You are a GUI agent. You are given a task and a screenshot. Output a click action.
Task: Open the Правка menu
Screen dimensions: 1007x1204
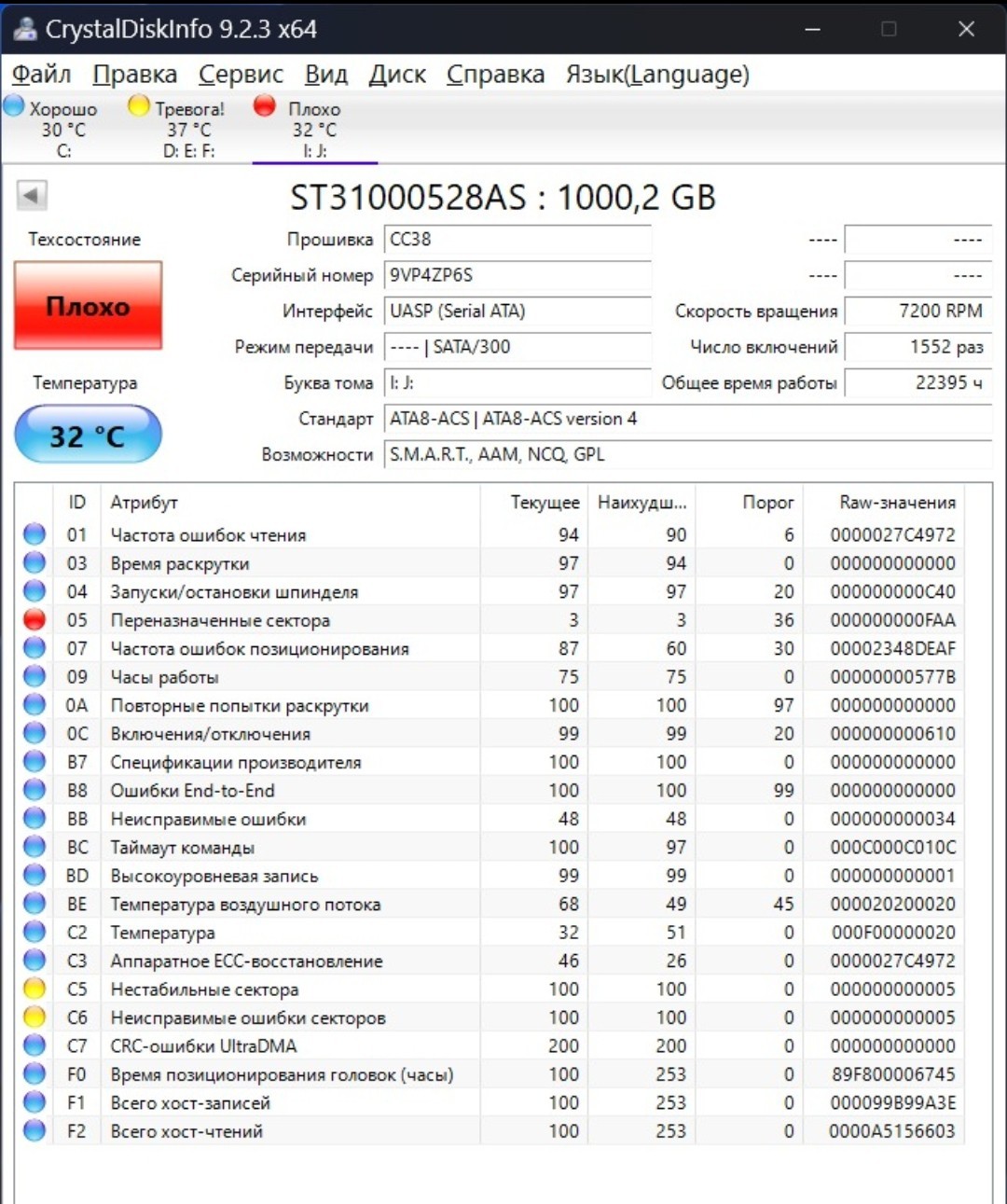(135, 74)
